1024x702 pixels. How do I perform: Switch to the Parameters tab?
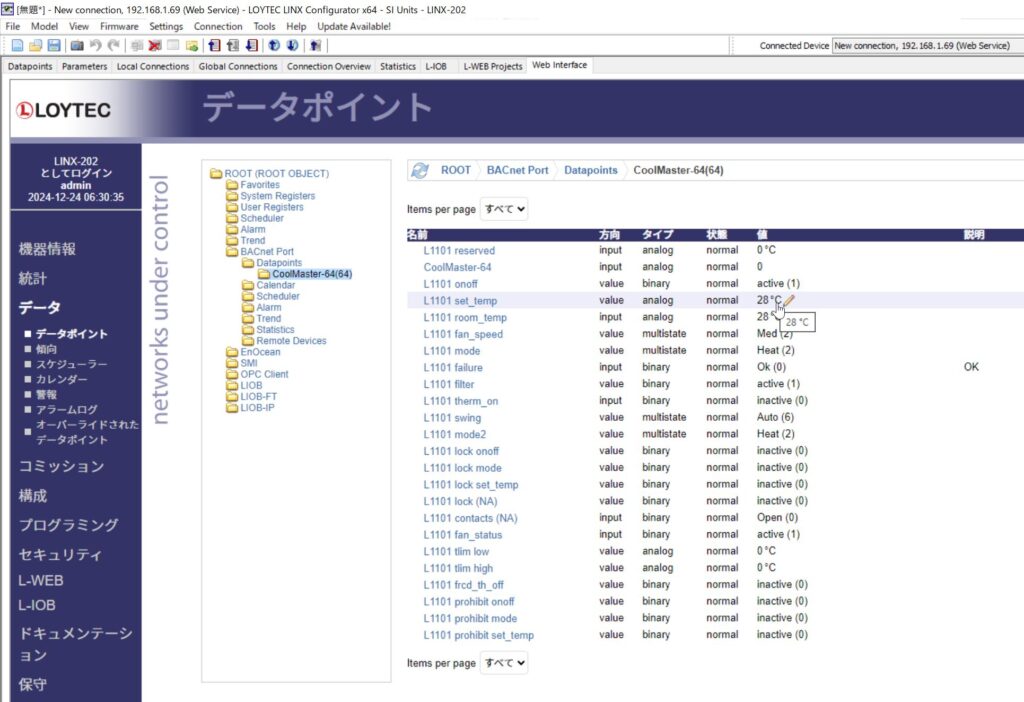coord(84,66)
